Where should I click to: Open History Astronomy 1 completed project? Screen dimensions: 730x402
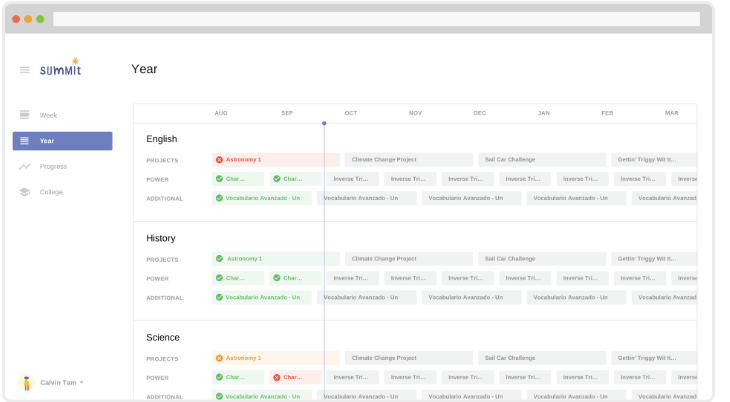coord(276,259)
